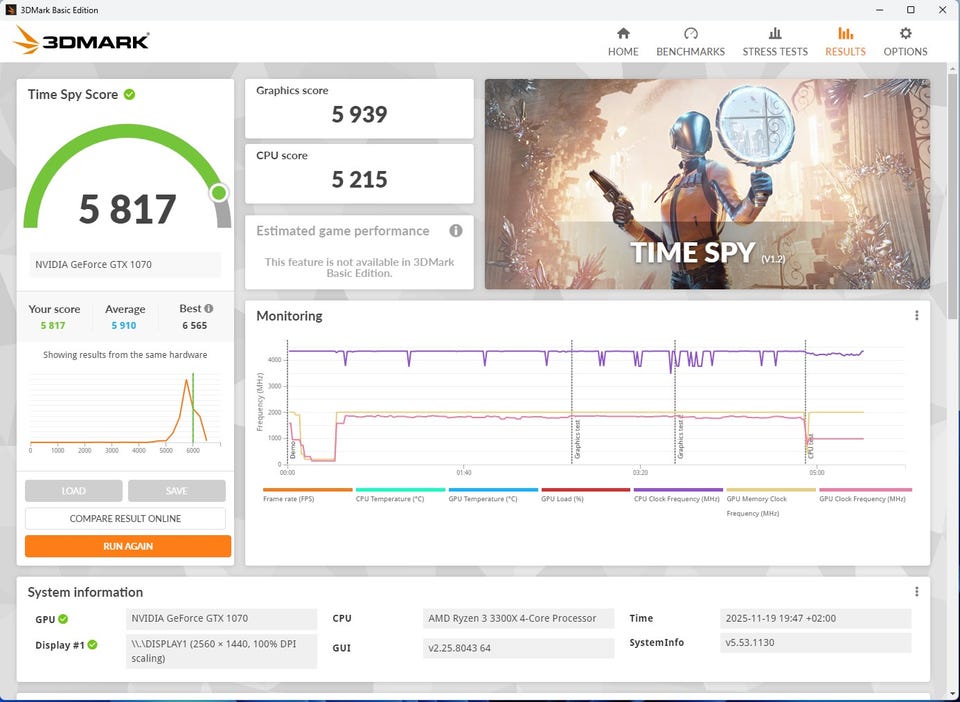This screenshot has height=702, width=960.
Task: Click the 3DMark app icon in title bar
Action: (10, 10)
